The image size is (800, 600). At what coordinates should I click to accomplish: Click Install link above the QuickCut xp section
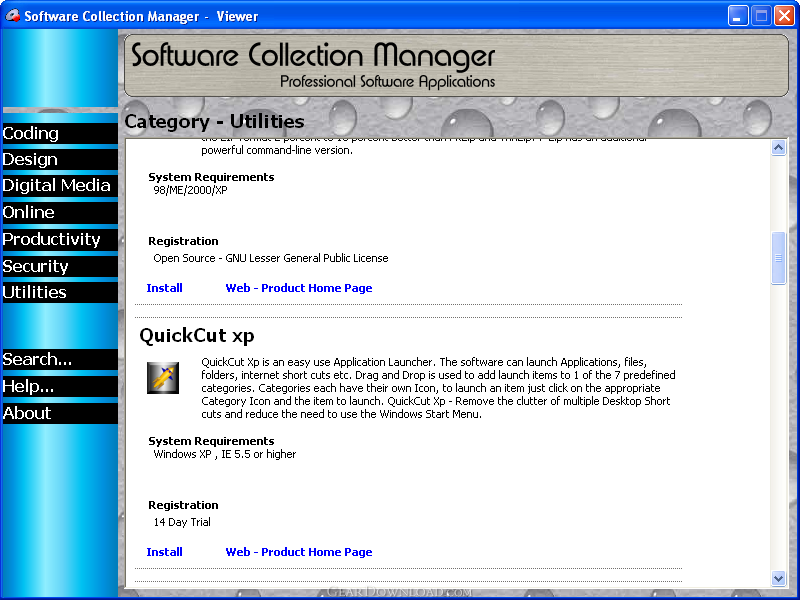tap(164, 288)
